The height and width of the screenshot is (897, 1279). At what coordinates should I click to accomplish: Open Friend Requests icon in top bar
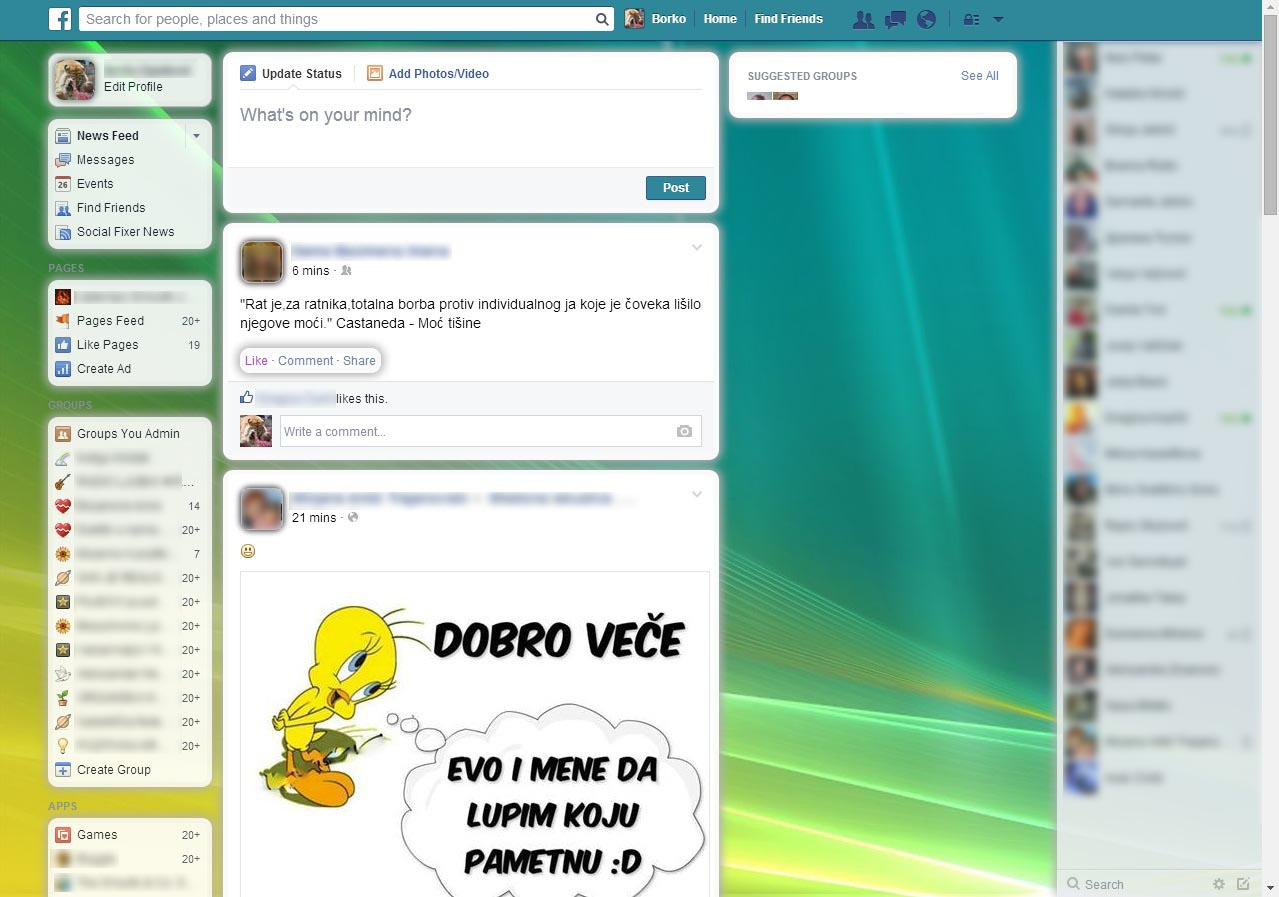[x=864, y=19]
